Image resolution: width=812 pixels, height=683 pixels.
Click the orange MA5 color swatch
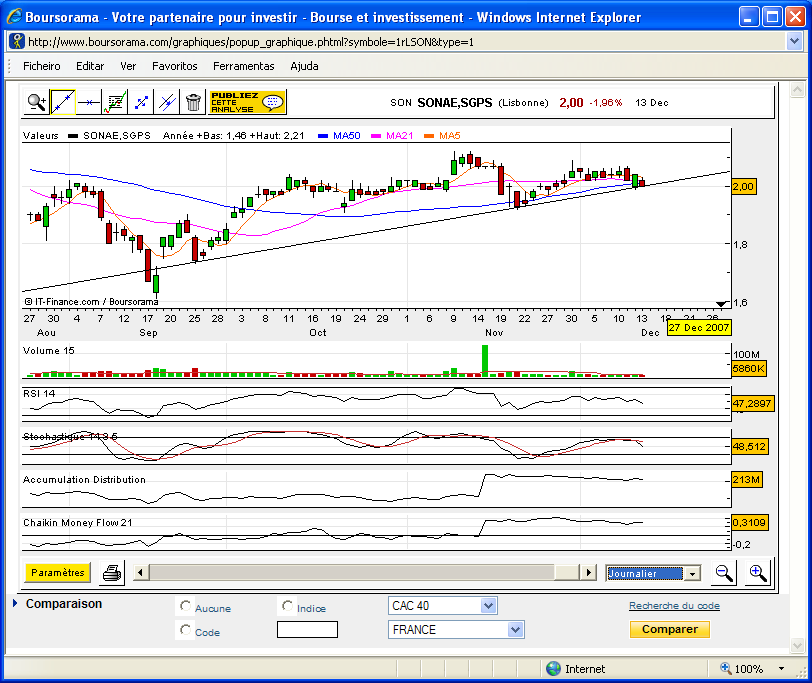pyautogui.click(x=429, y=136)
